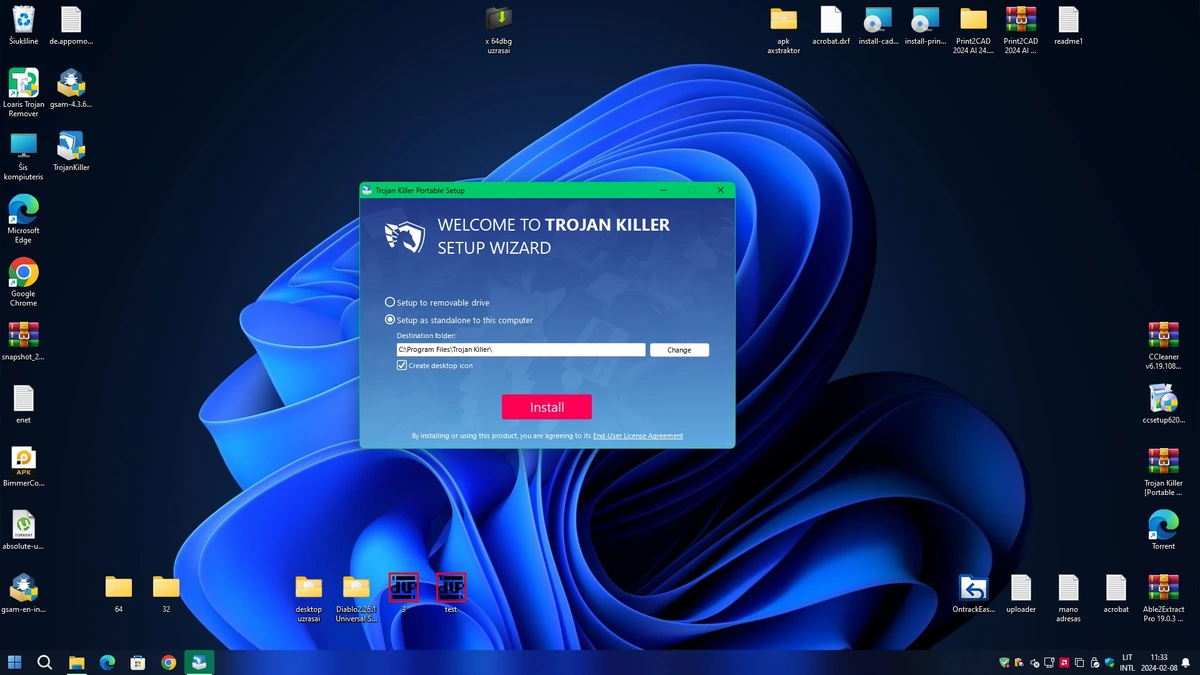Select the uploader file icon

point(1021,593)
